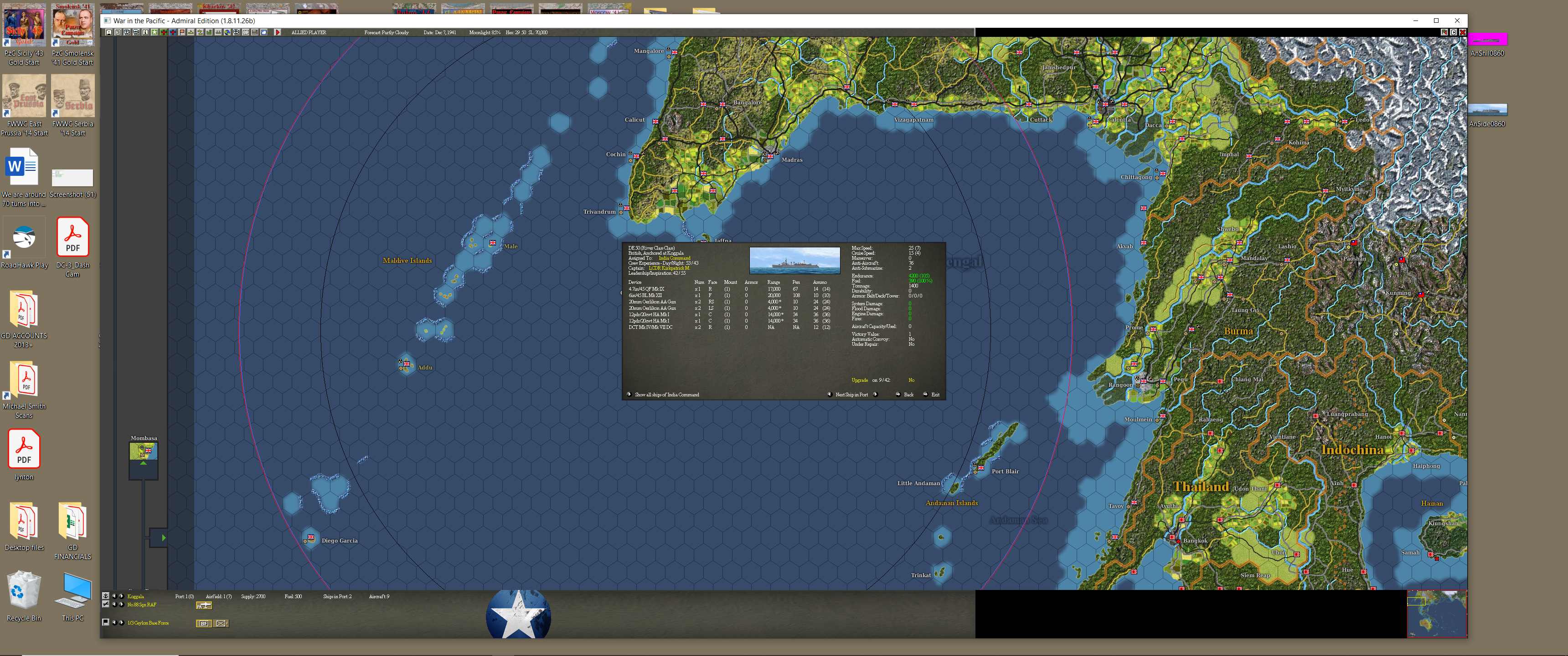Viewport: 1568px width, 656px height.
Task: Click India Command assignment link
Action: 675,258
